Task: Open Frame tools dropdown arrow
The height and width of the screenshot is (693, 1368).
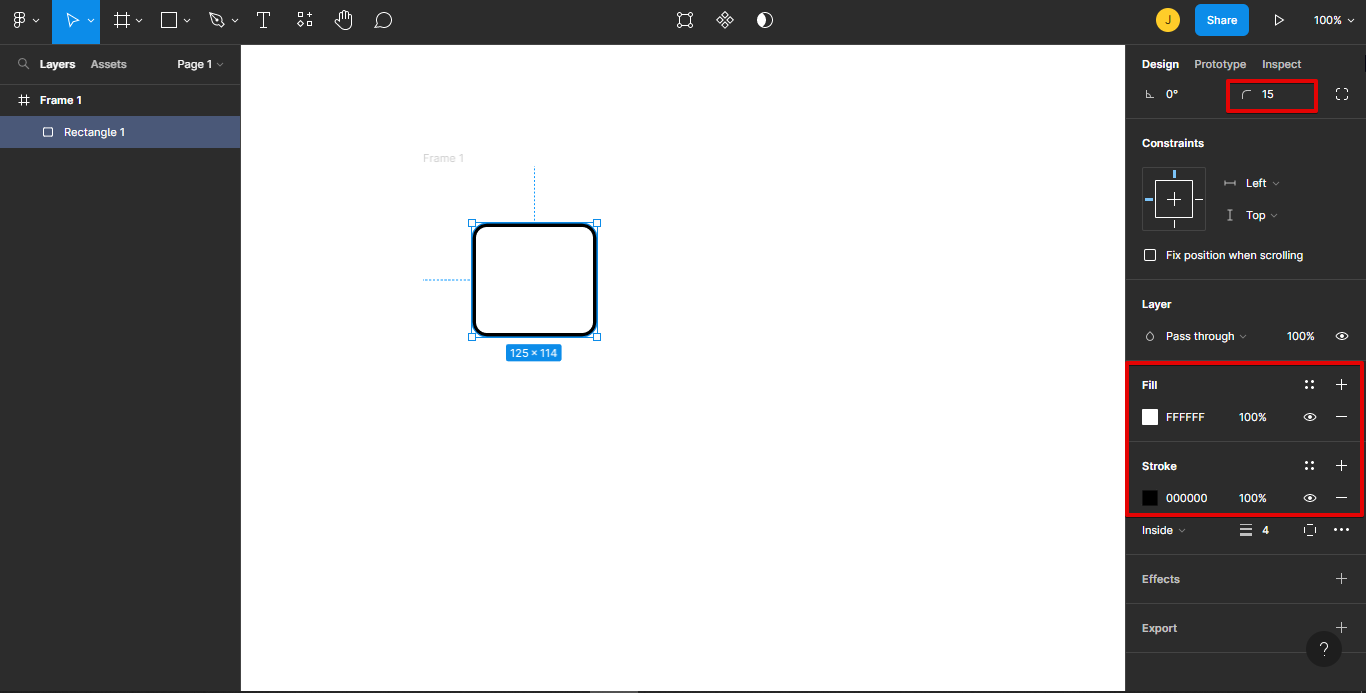Action: [x=139, y=20]
